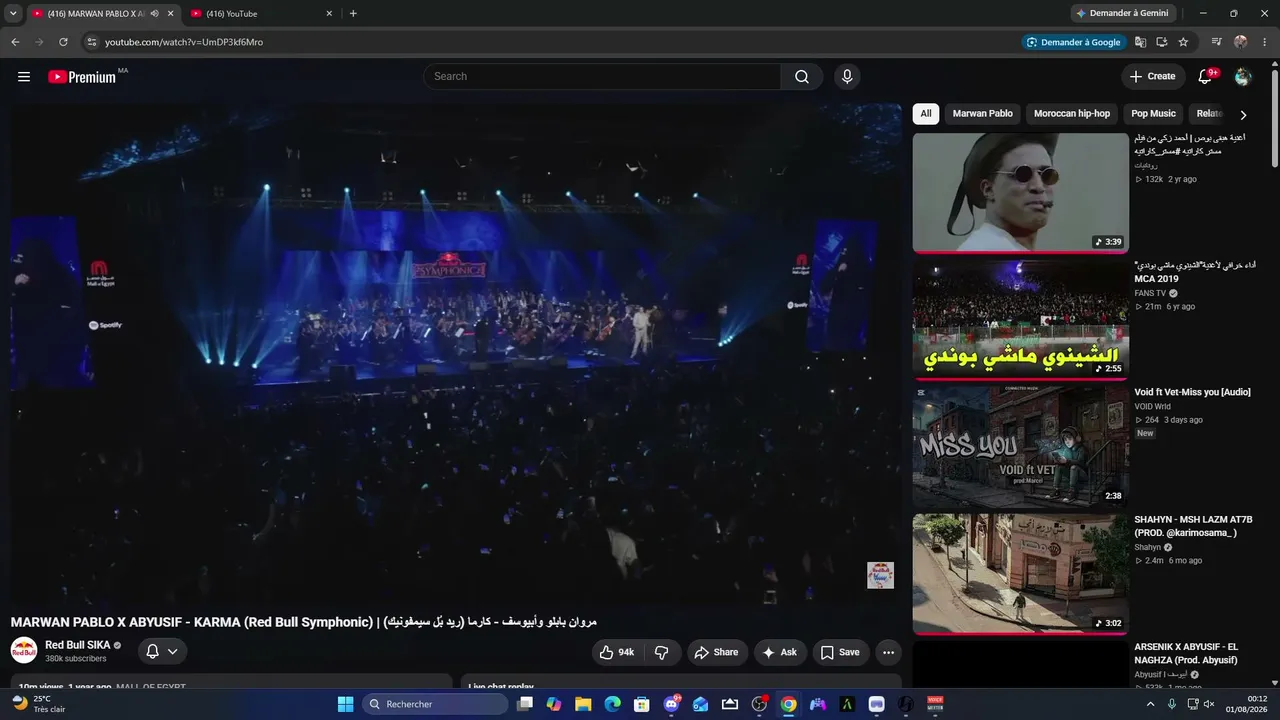Open Microsoft Edge from taskbar

(x=612, y=704)
